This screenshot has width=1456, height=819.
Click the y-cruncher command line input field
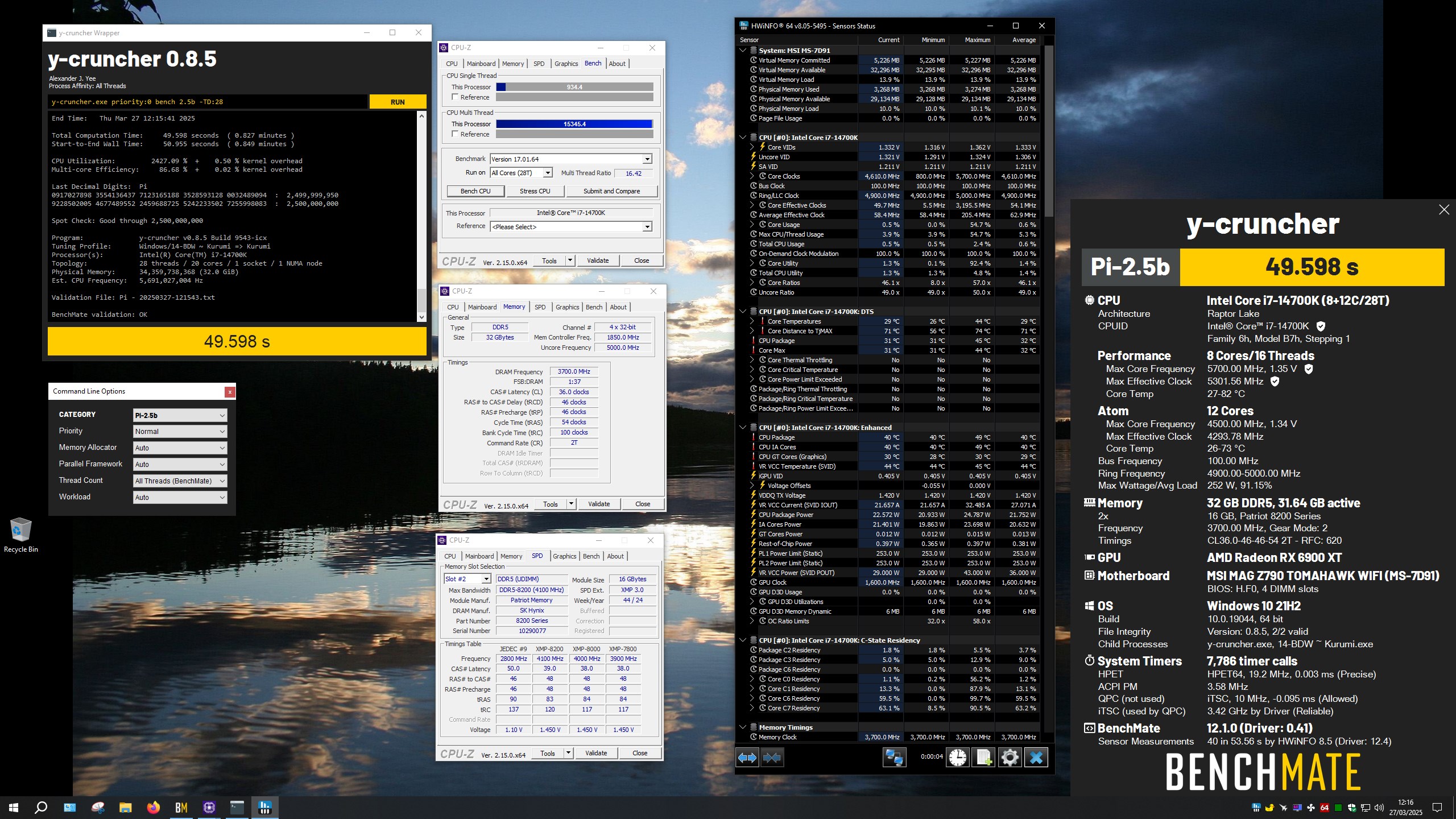click(x=208, y=102)
